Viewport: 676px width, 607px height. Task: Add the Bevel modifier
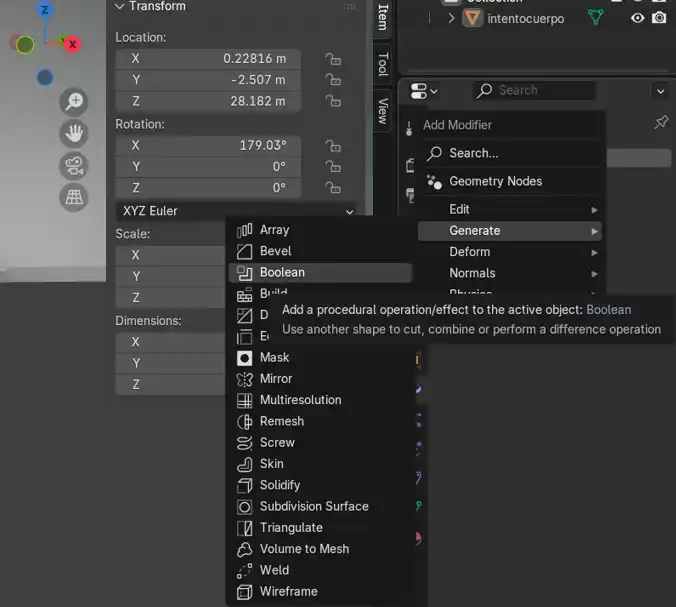click(x=320, y=251)
